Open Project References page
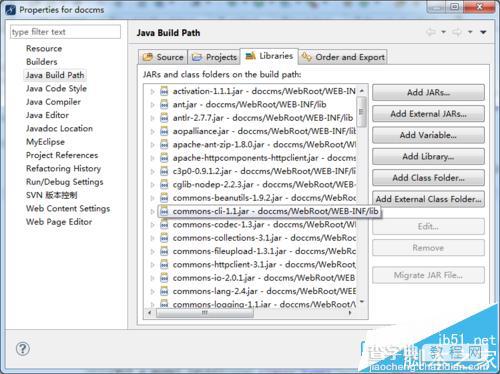500x374 pixels. [x=62, y=155]
